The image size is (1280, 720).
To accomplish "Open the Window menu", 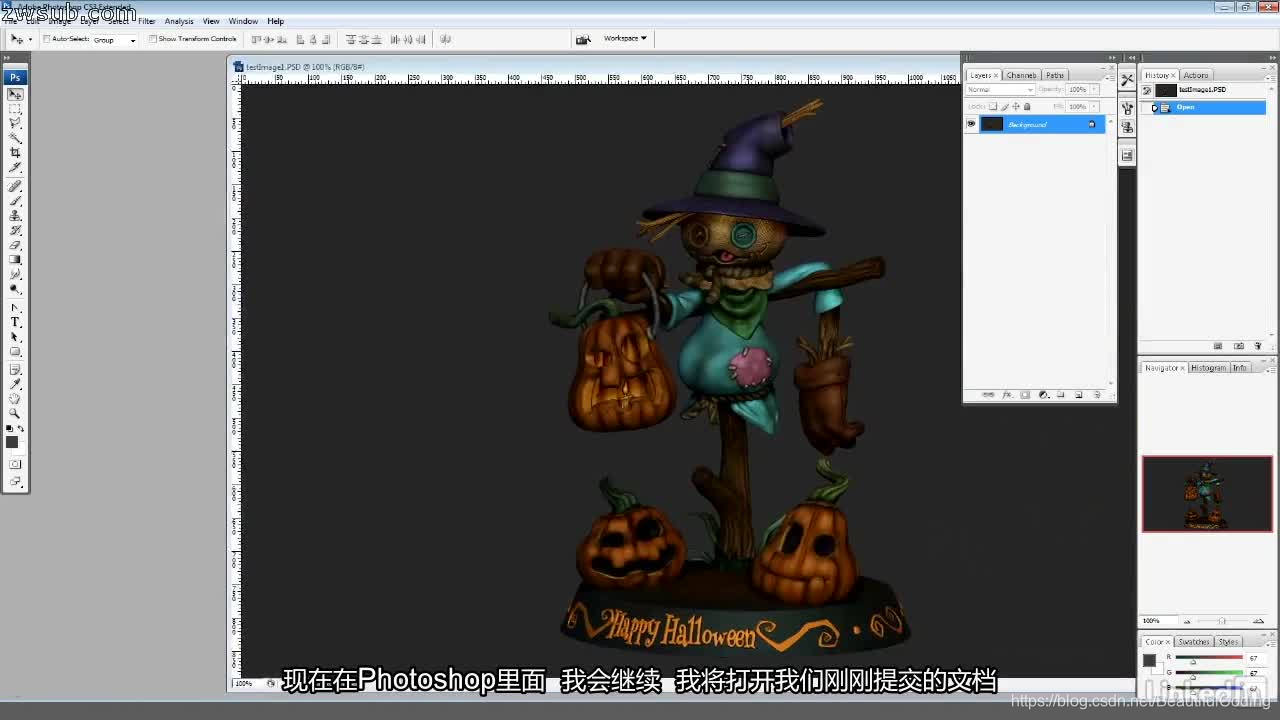I will [243, 21].
